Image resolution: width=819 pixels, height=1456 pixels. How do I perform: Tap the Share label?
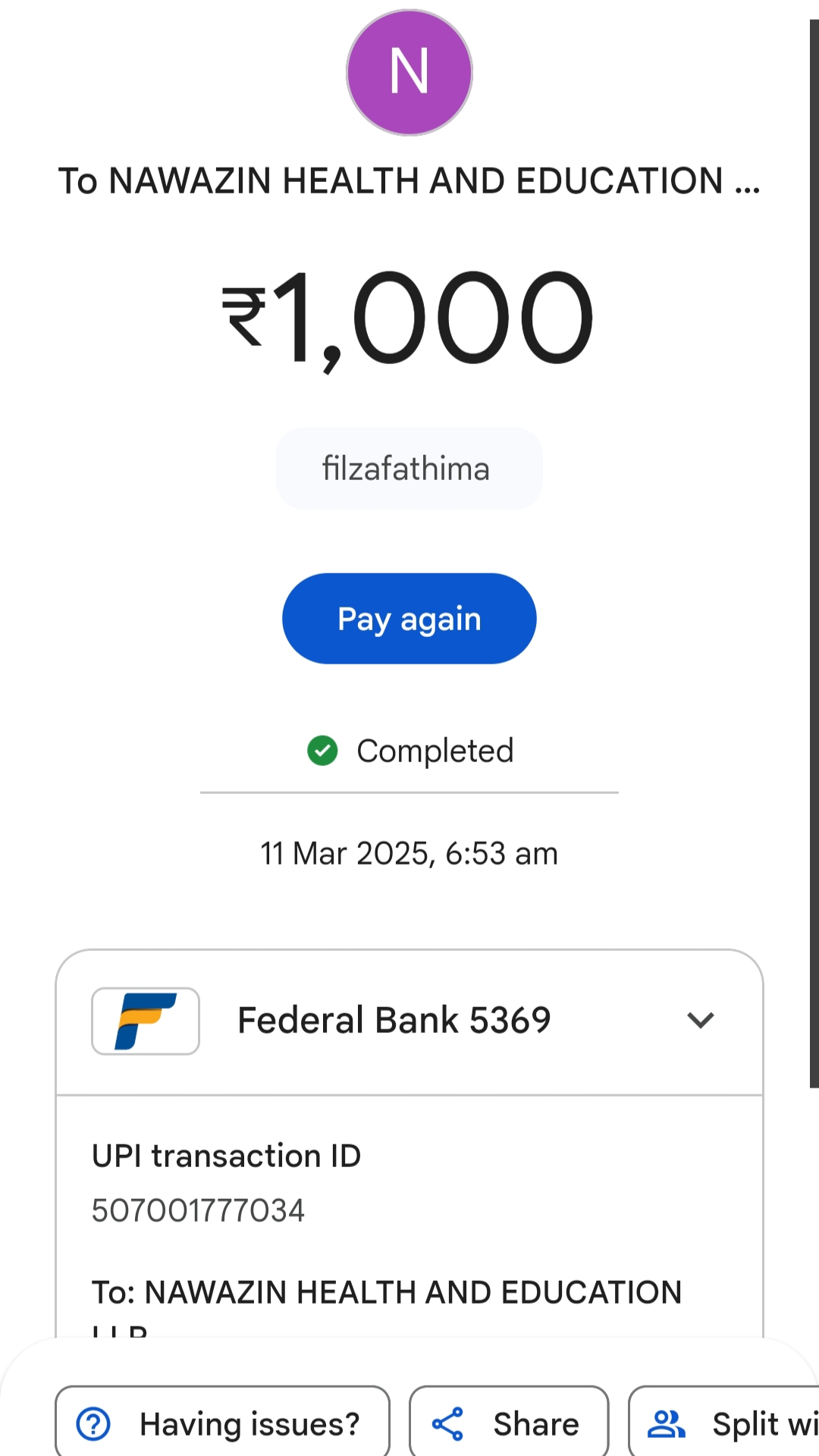point(535,1423)
